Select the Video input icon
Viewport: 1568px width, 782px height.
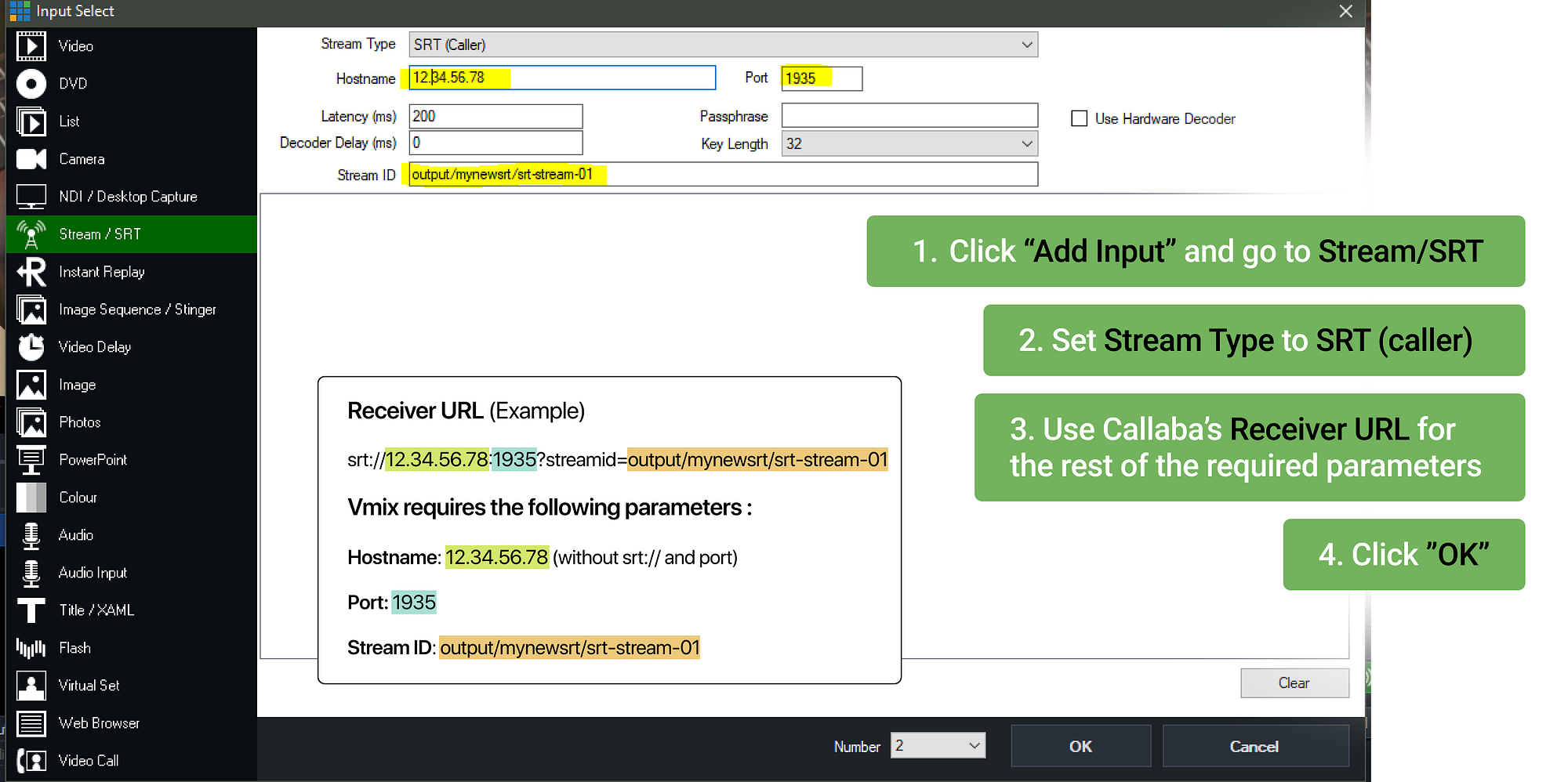31,45
